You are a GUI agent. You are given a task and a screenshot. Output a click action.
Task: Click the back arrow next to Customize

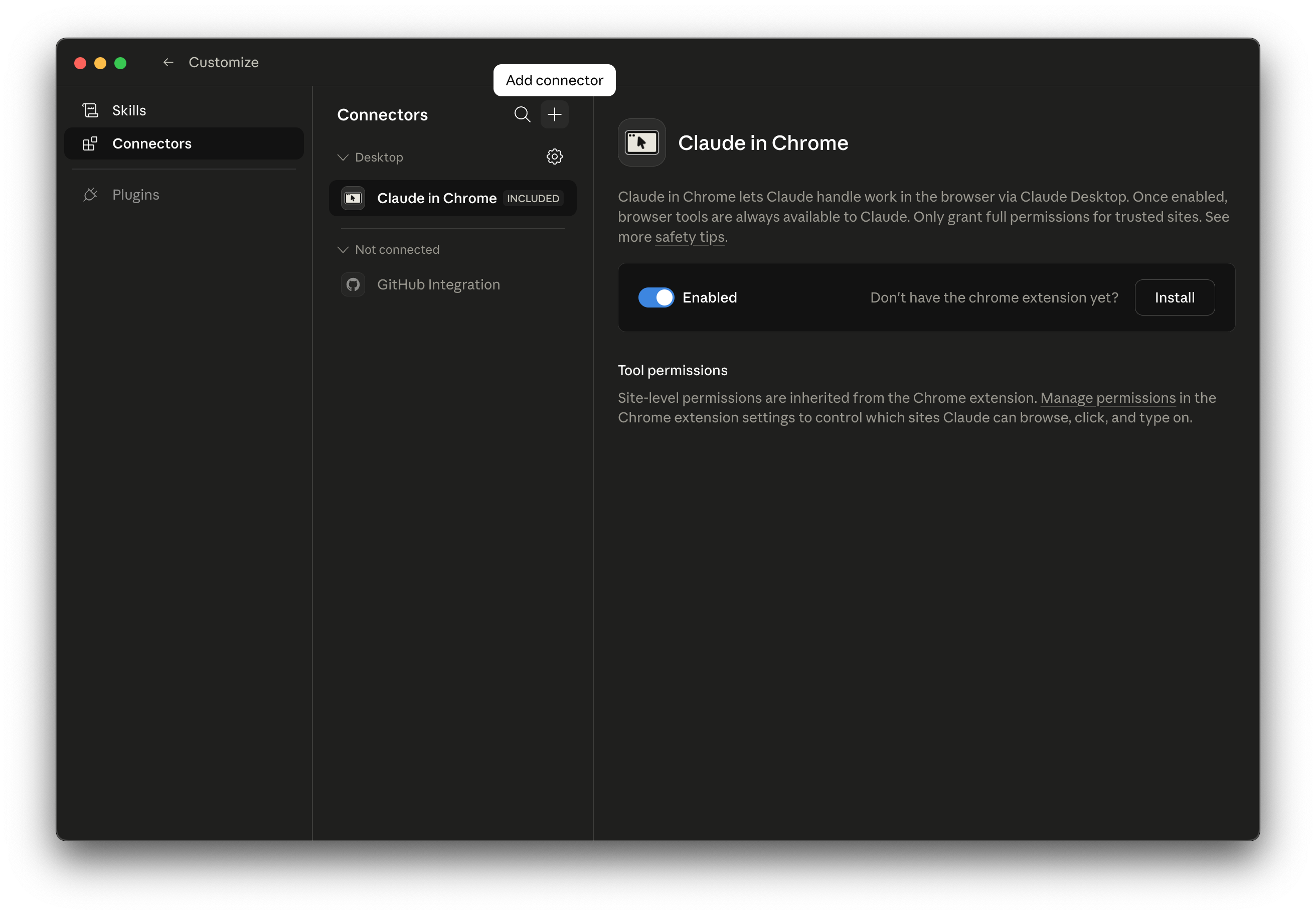(168, 62)
